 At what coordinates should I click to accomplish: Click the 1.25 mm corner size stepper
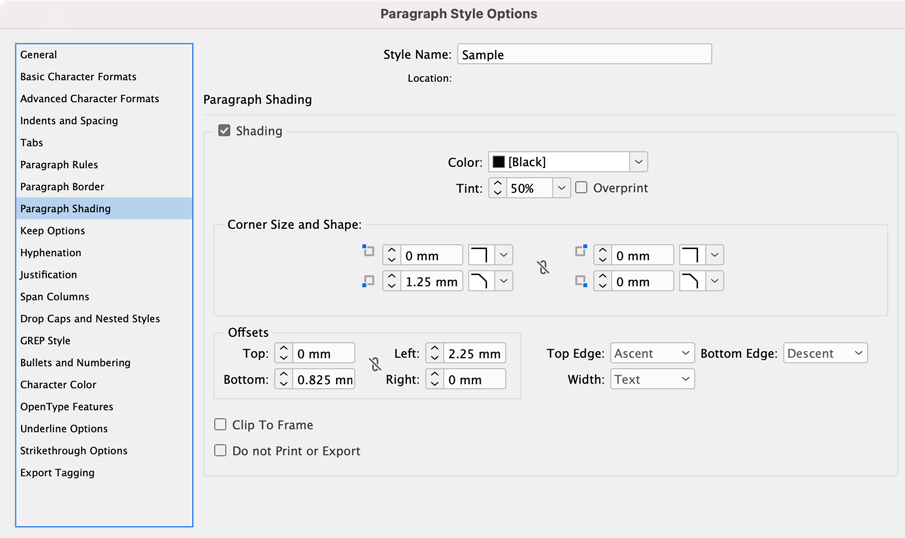391,281
